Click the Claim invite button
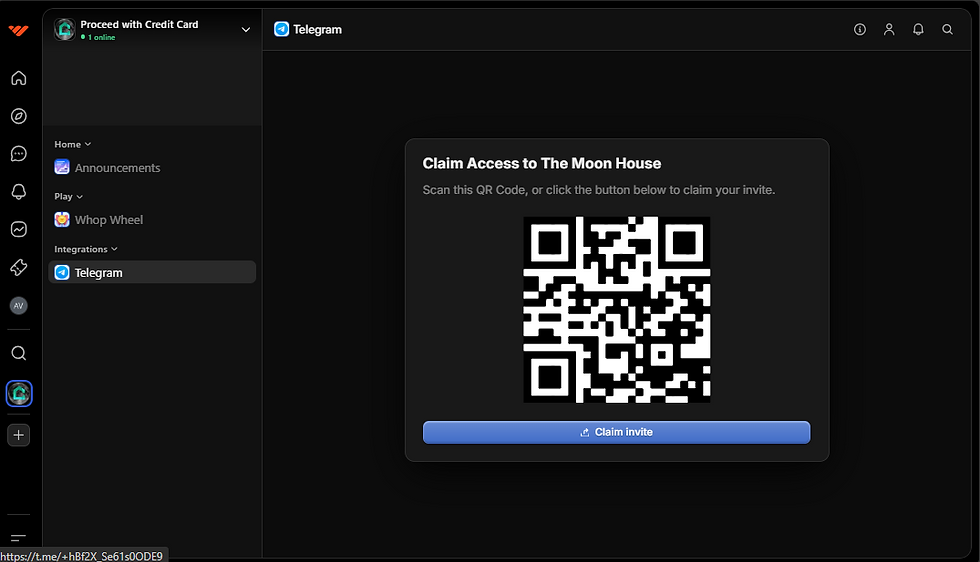The image size is (980, 562). 616,433
